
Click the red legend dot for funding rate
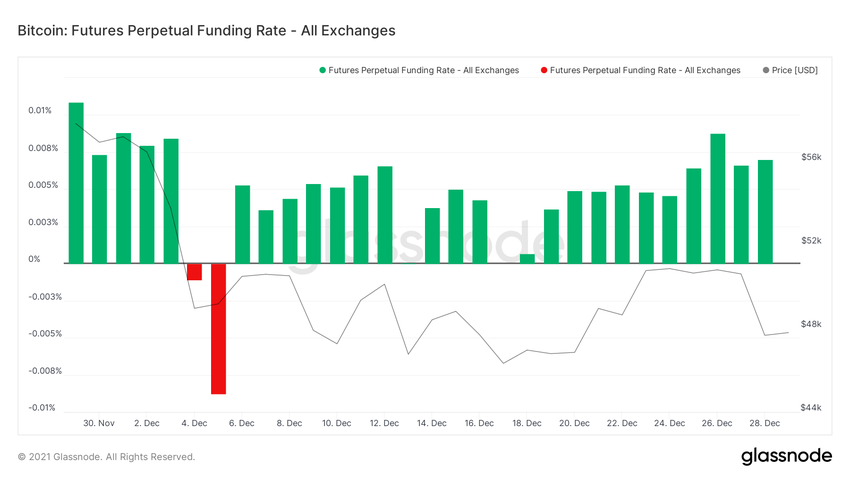(x=544, y=70)
